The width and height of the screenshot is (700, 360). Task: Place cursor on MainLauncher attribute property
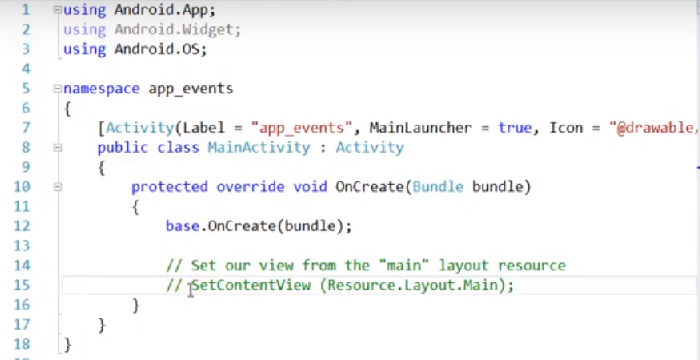(x=420, y=128)
